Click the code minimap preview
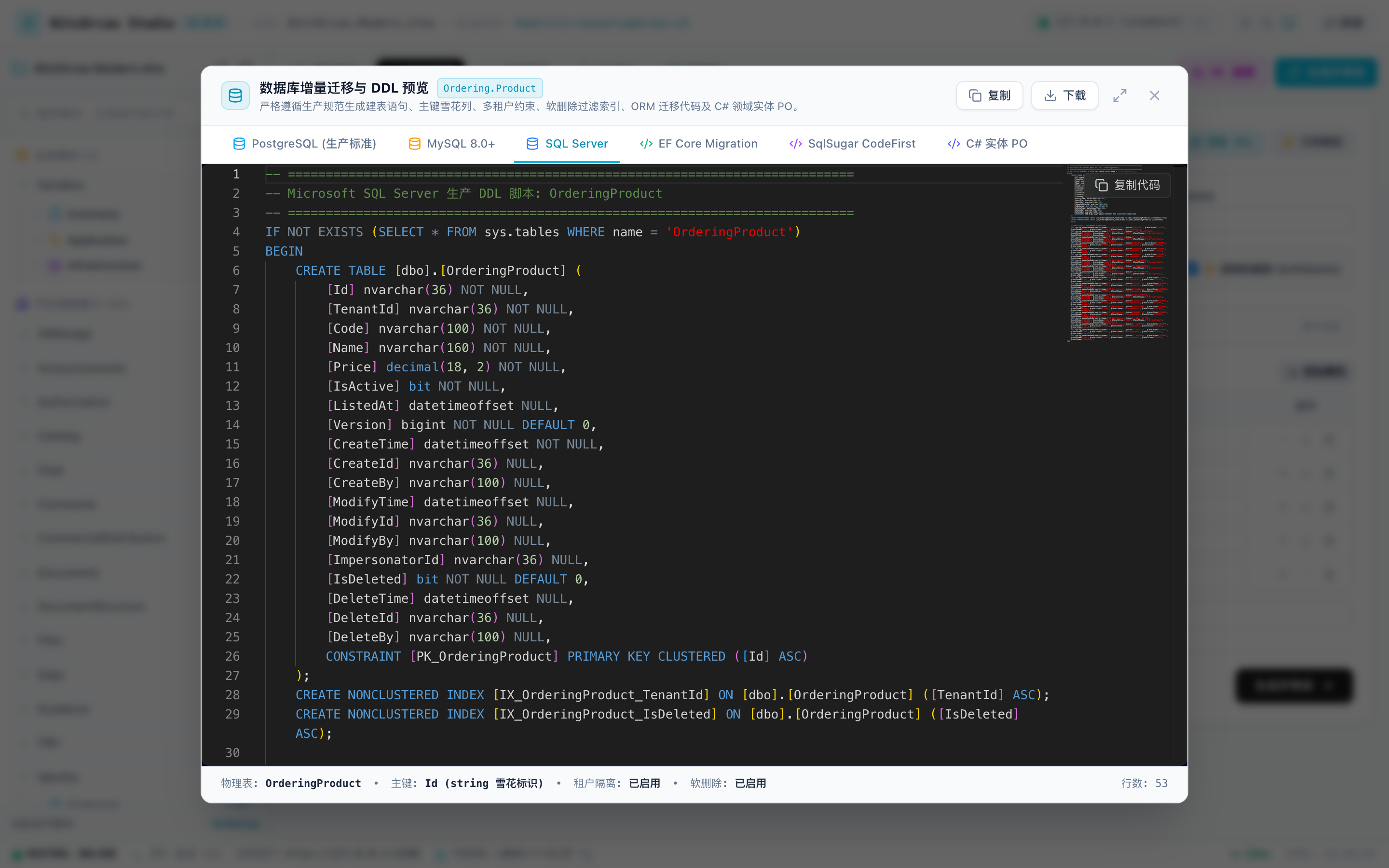 tap(1118, 254)
